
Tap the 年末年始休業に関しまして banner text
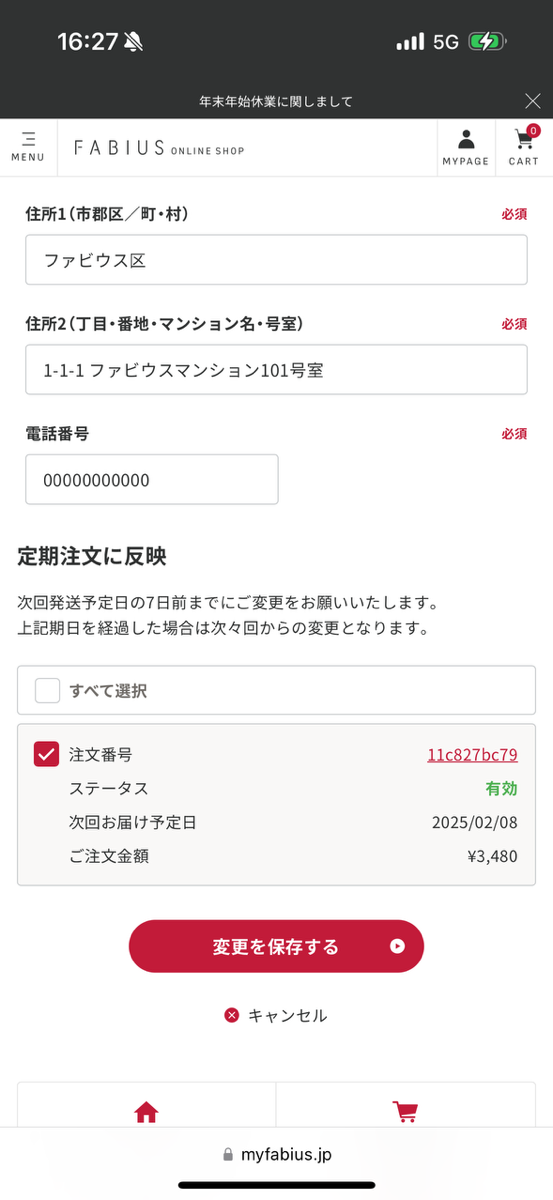[x=276, y=101]
